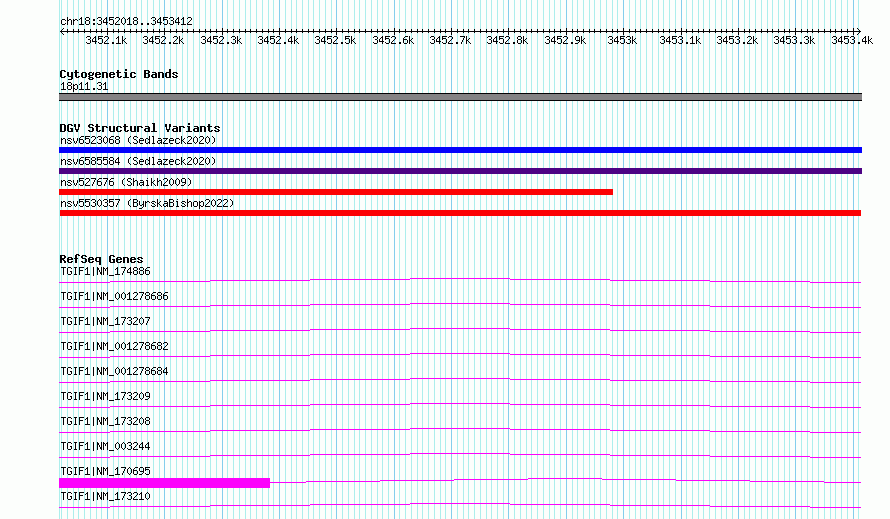Click the 3452.5k ruler tick label
This screenshot has height=519, width=890.
[x=335, y=40]
